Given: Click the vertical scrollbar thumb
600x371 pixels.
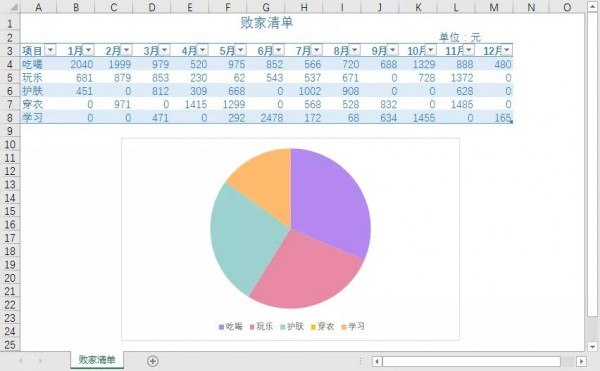Looking at the screenshot, I should point(592,164).
